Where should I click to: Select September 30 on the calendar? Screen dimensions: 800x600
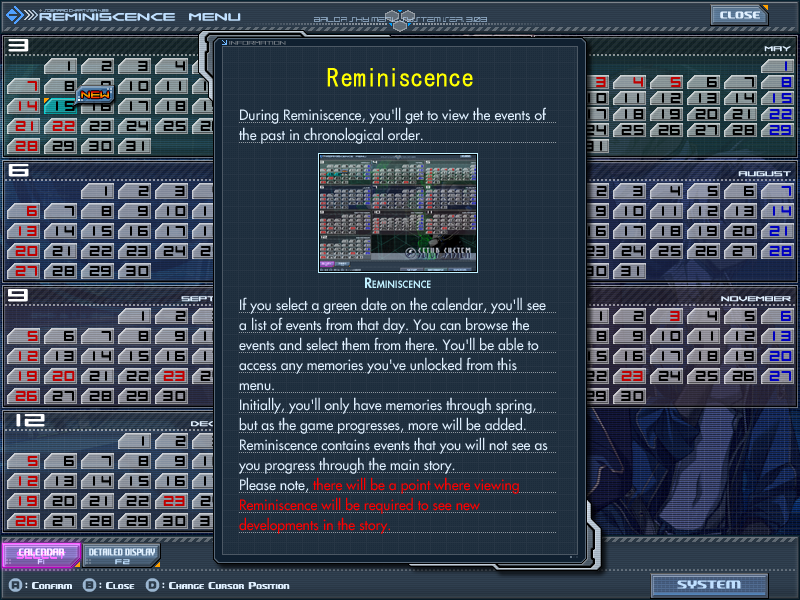tap(172, 395)
